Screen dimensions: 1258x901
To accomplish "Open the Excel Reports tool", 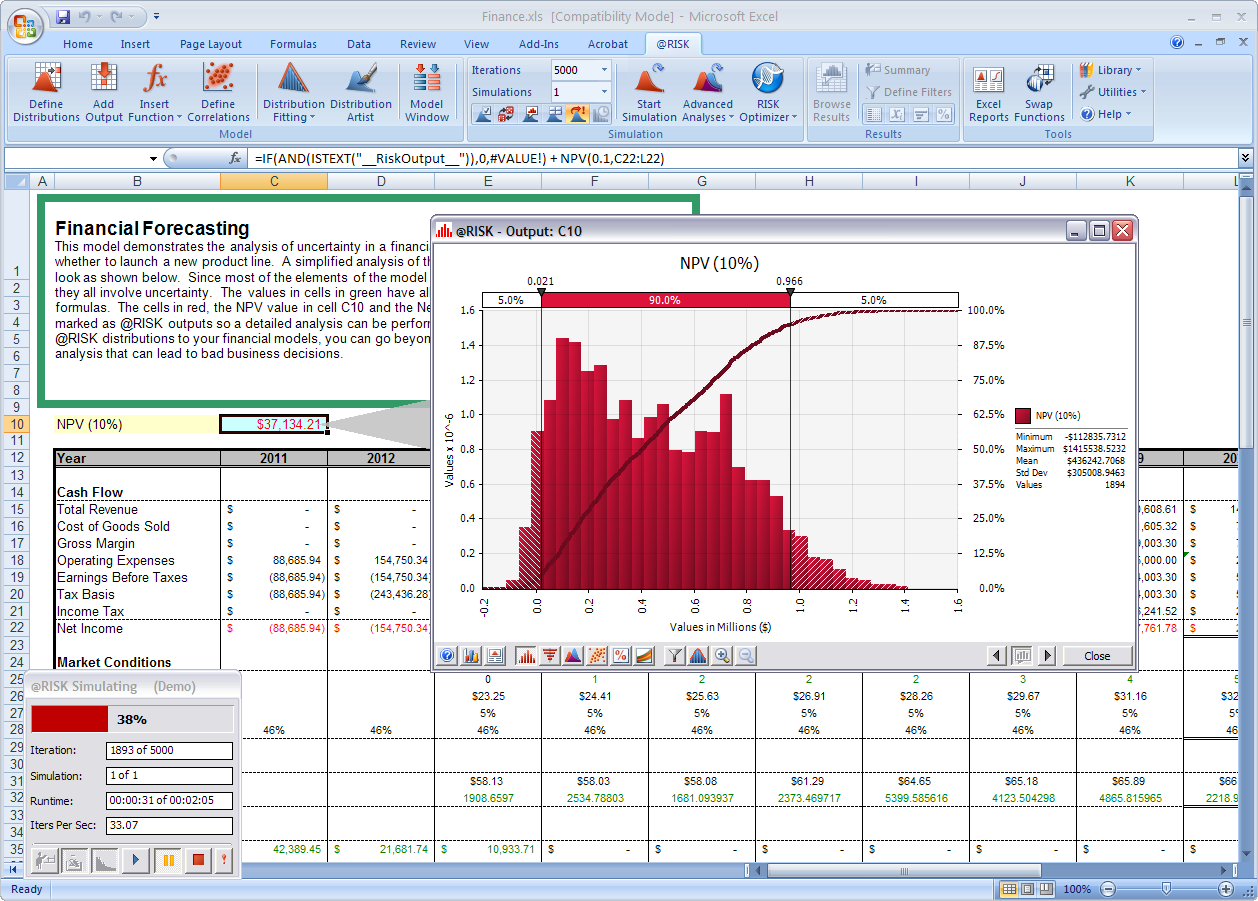I will [988, 92].
